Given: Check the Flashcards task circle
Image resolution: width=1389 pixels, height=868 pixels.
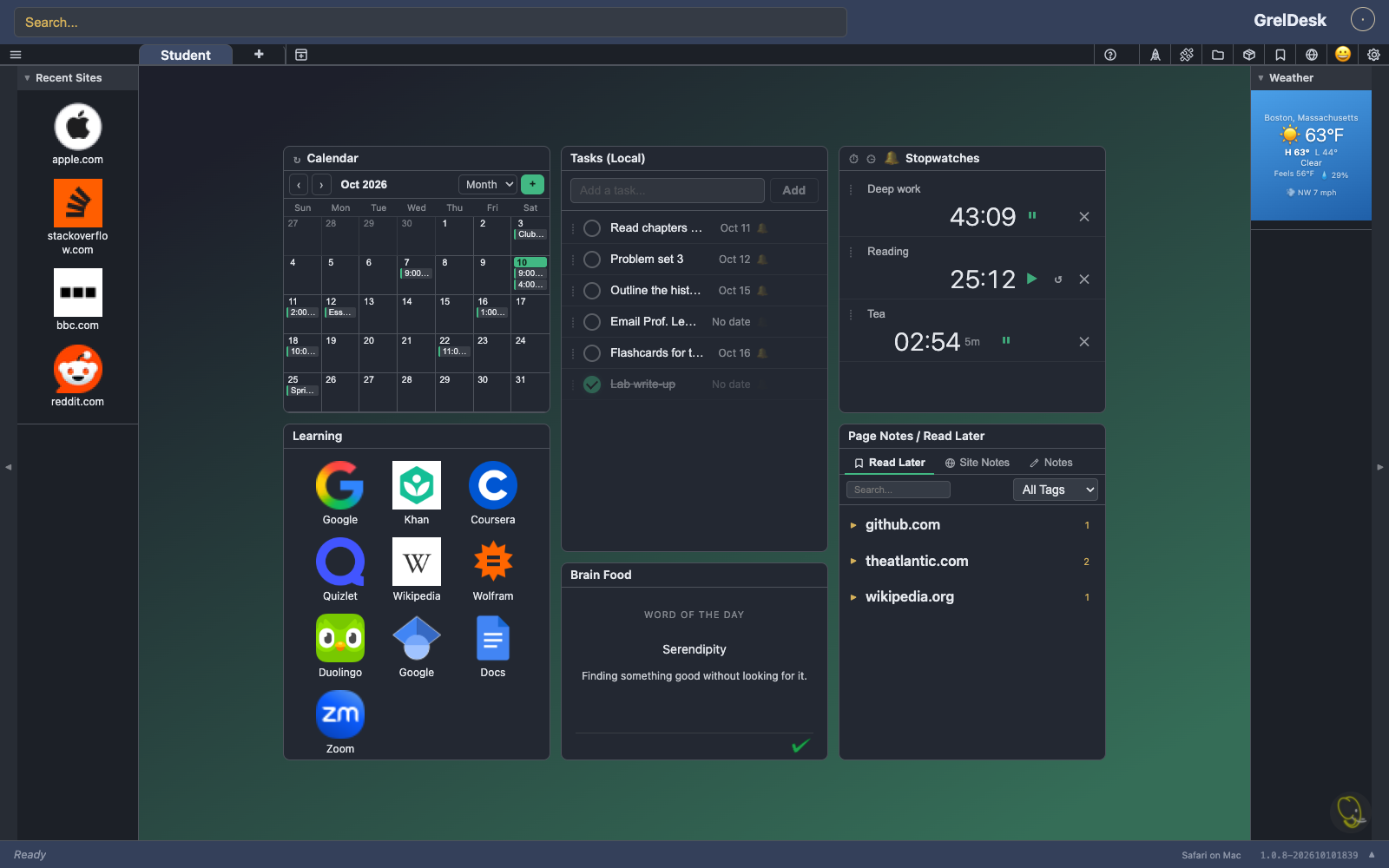Looking at the screenshot, I should (x=592, y=353).
